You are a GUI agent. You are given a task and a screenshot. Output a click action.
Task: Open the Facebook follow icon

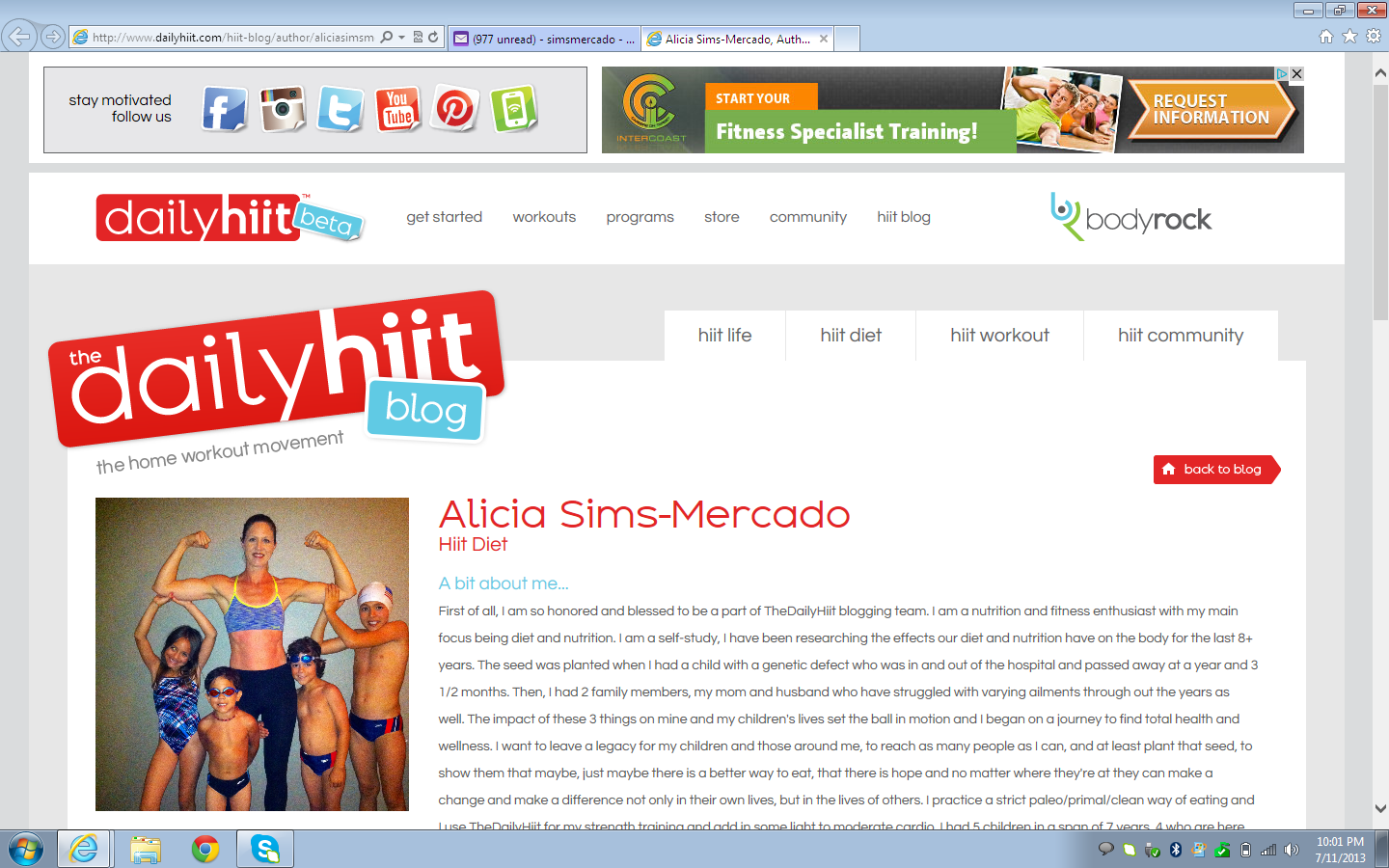pyautogui.click(x=225, y=109)
